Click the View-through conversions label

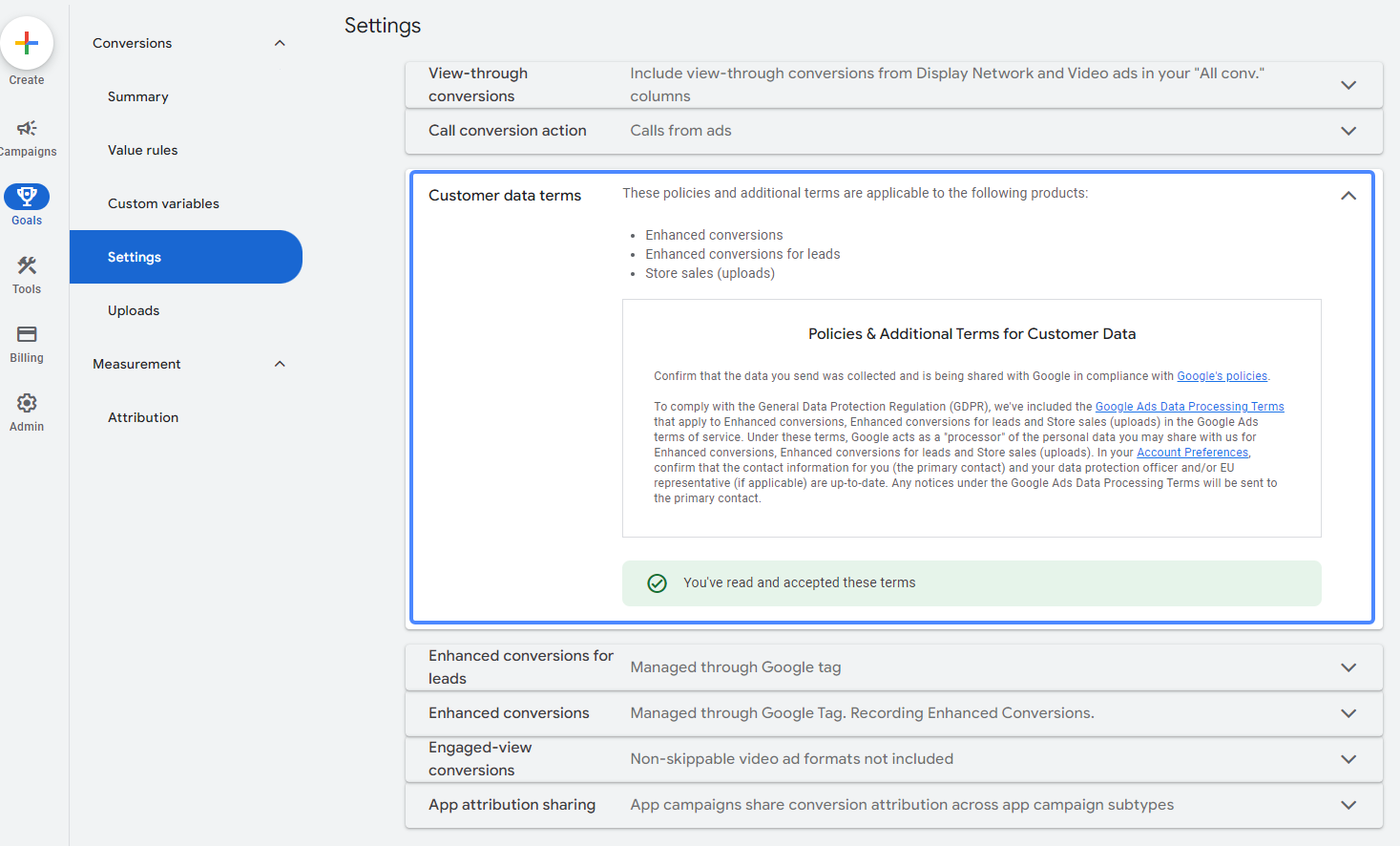[x=478, y=85]
